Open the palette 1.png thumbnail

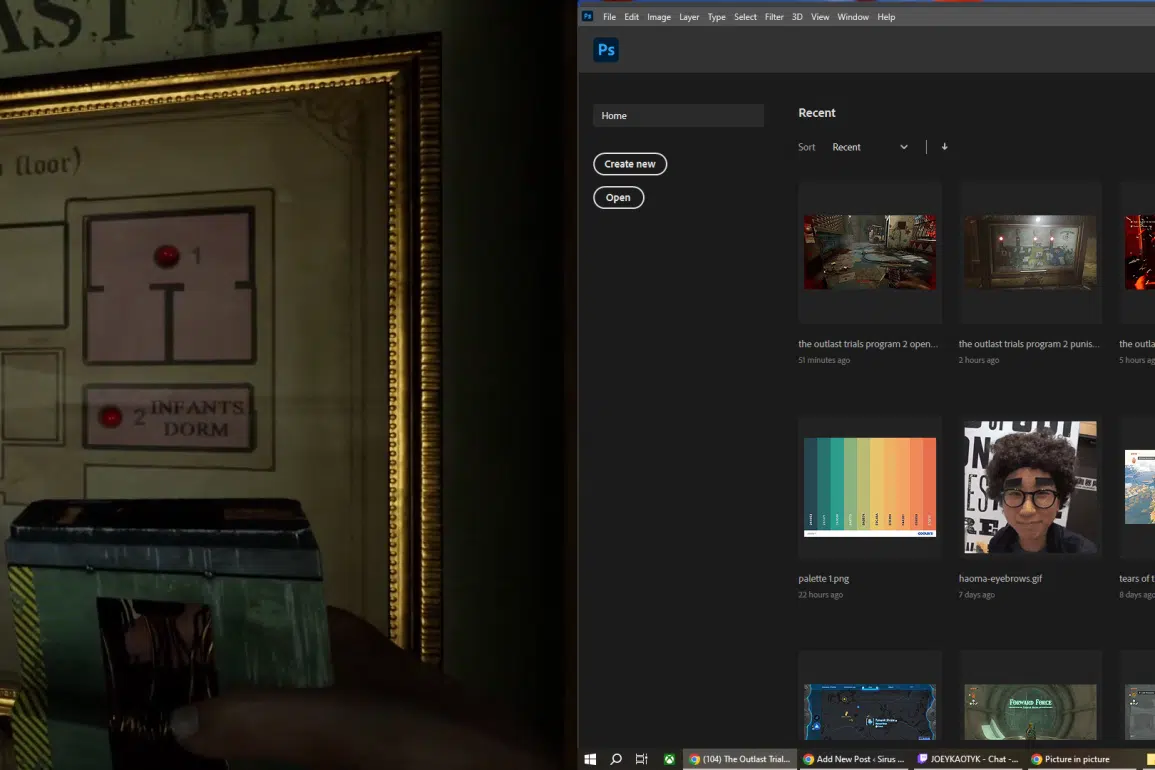coord(870,487)
